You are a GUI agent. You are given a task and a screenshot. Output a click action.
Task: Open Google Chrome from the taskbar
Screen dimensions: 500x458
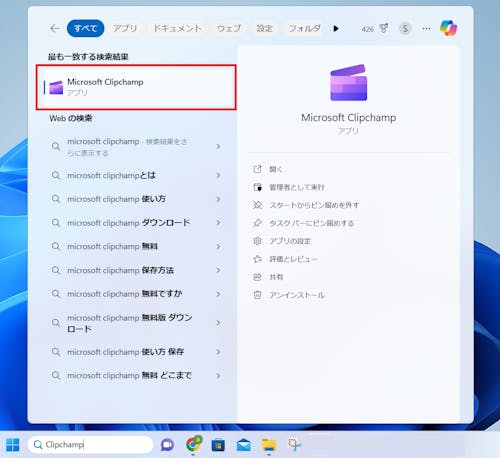click(x=194, y=444)
